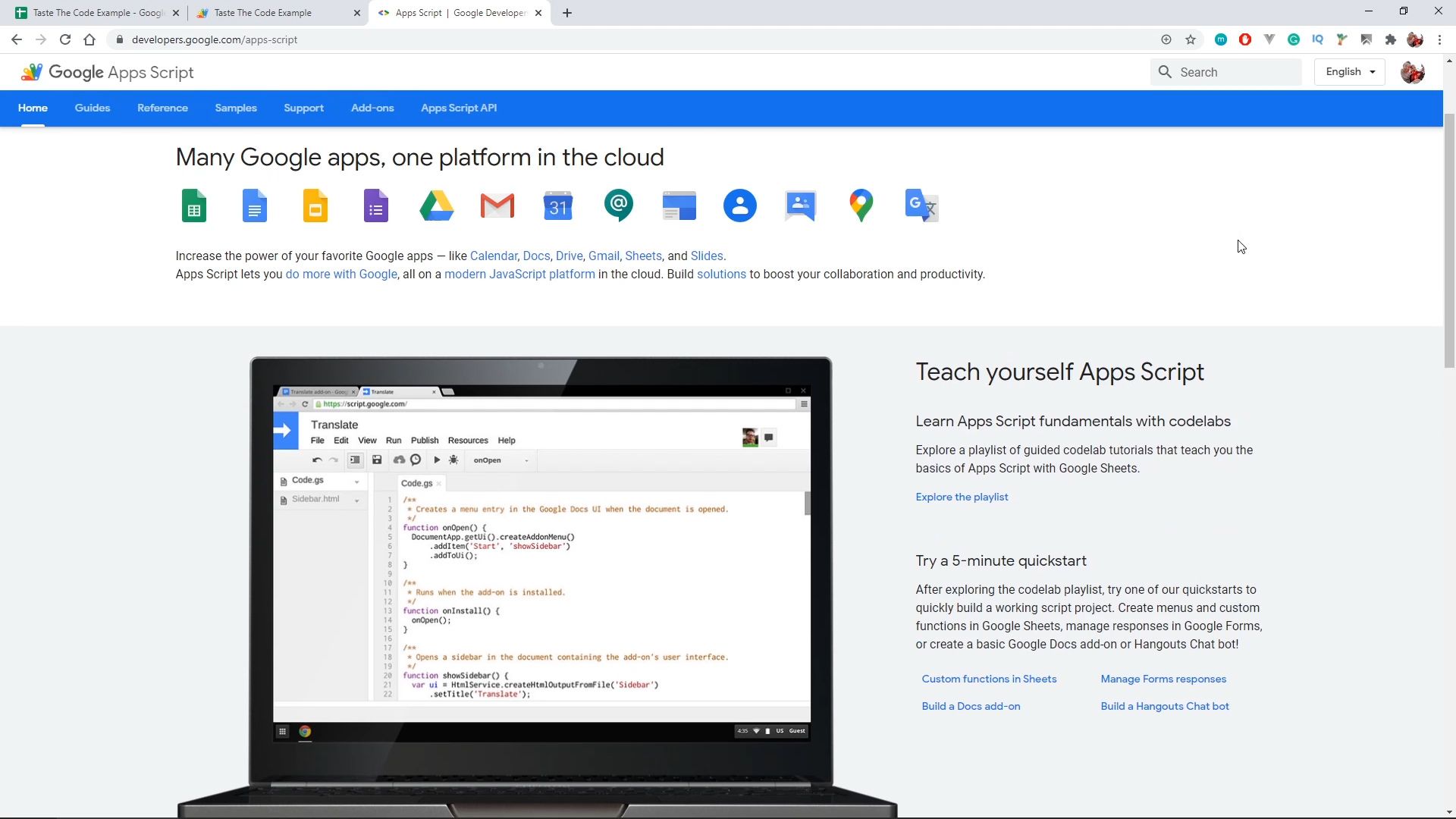Screen dimensions: 1456x819
Task: Click the Google Sheets app icon
Action: click(194, 206)
